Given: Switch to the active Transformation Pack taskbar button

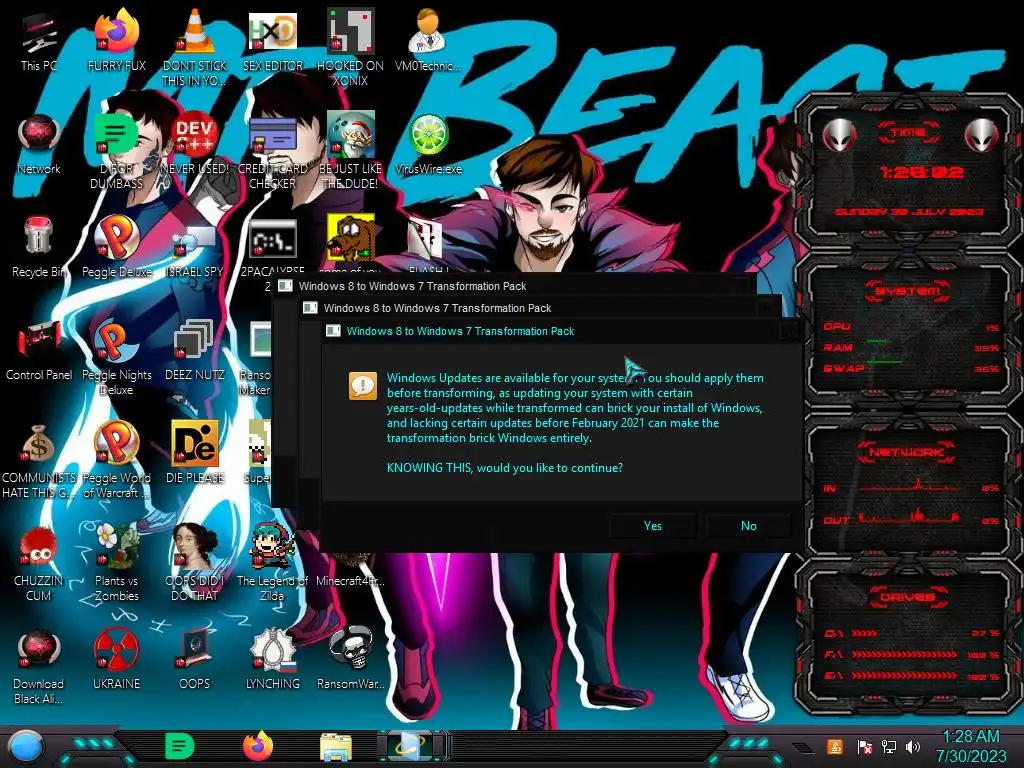Looking at the screenshot, I should (x=414, y=746).
